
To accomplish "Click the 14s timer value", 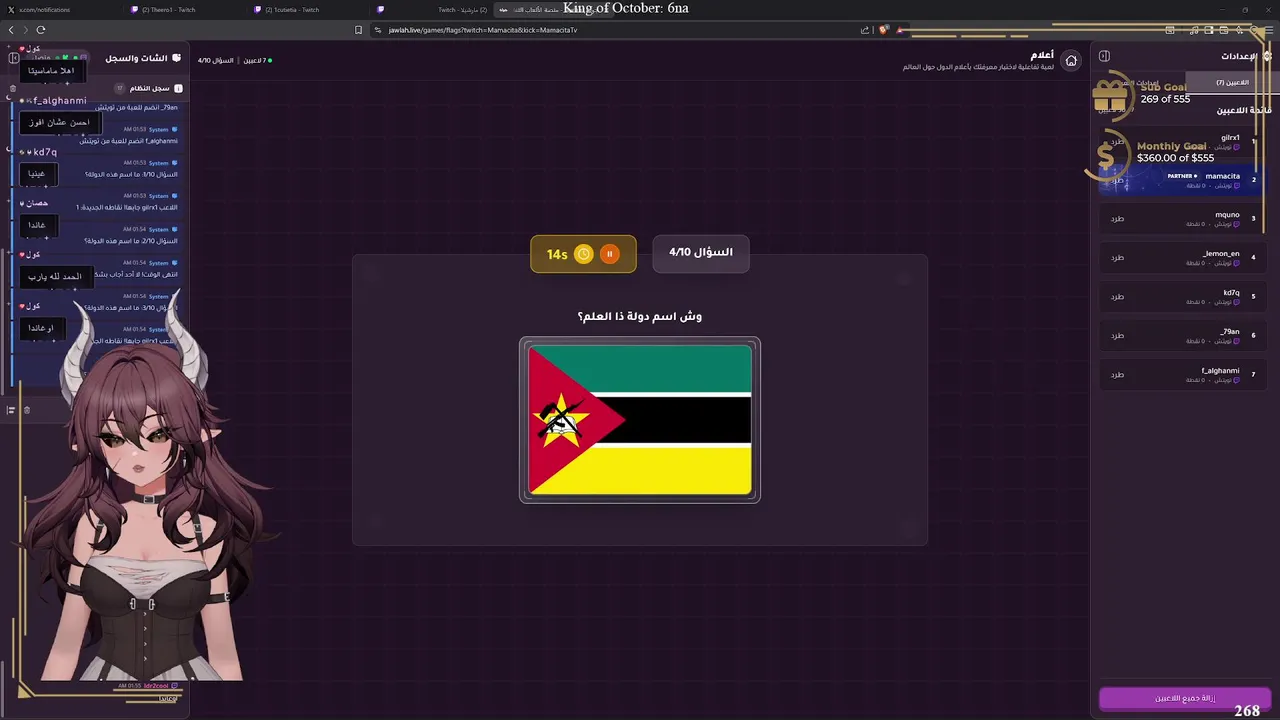I will (x=557, y=255).
